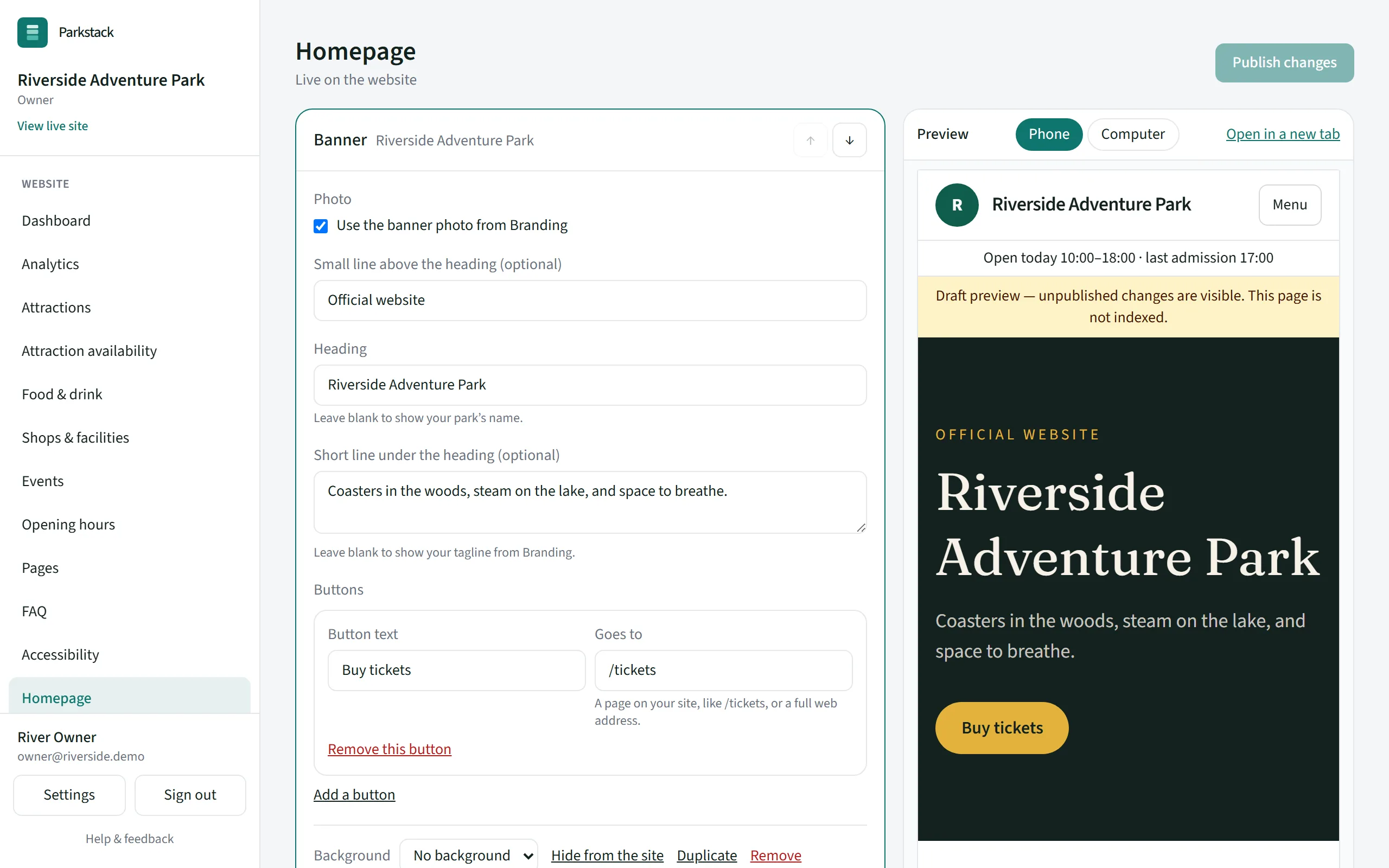Move Banner section up with arrow
The height and width of the screenshot is (868, 1389).
810,140
